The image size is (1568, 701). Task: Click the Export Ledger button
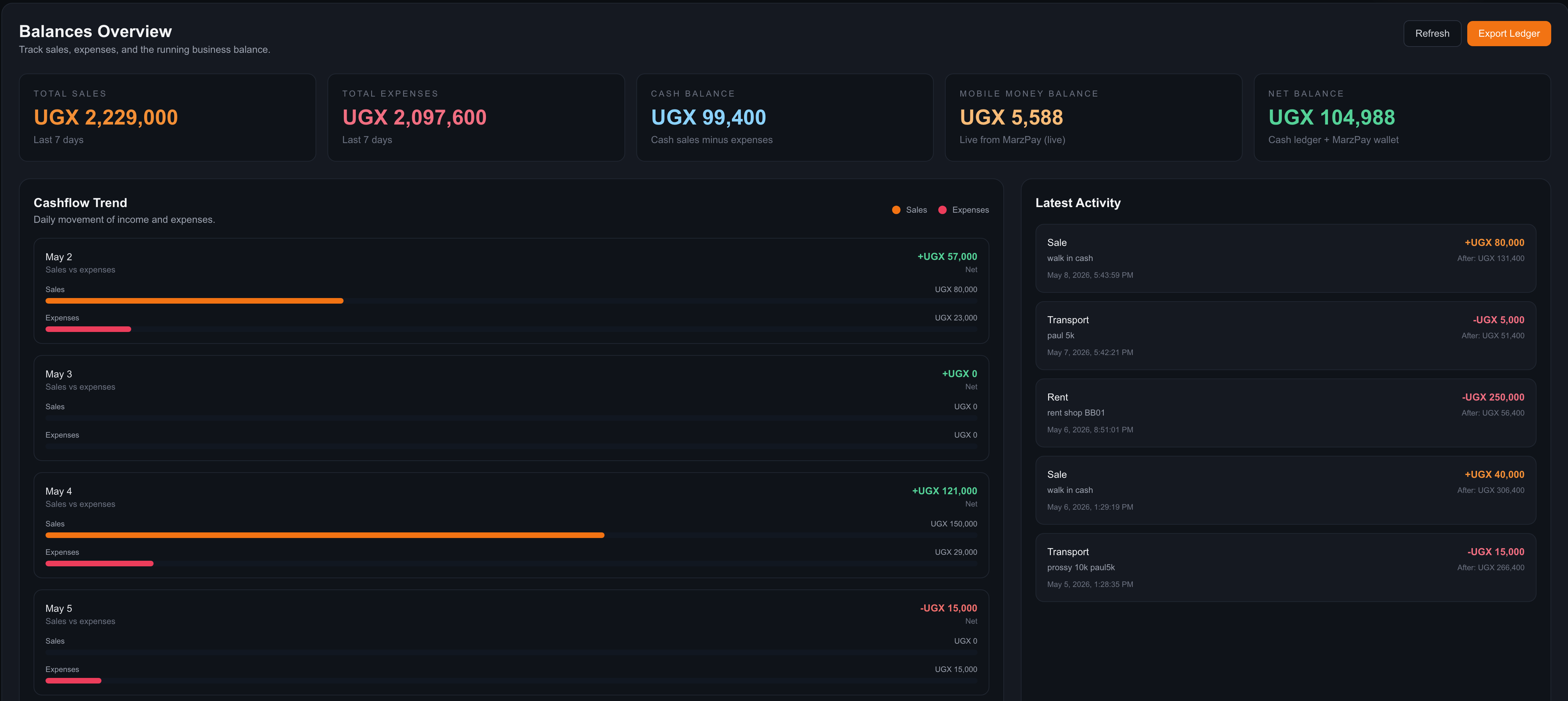coord(1508,34)
